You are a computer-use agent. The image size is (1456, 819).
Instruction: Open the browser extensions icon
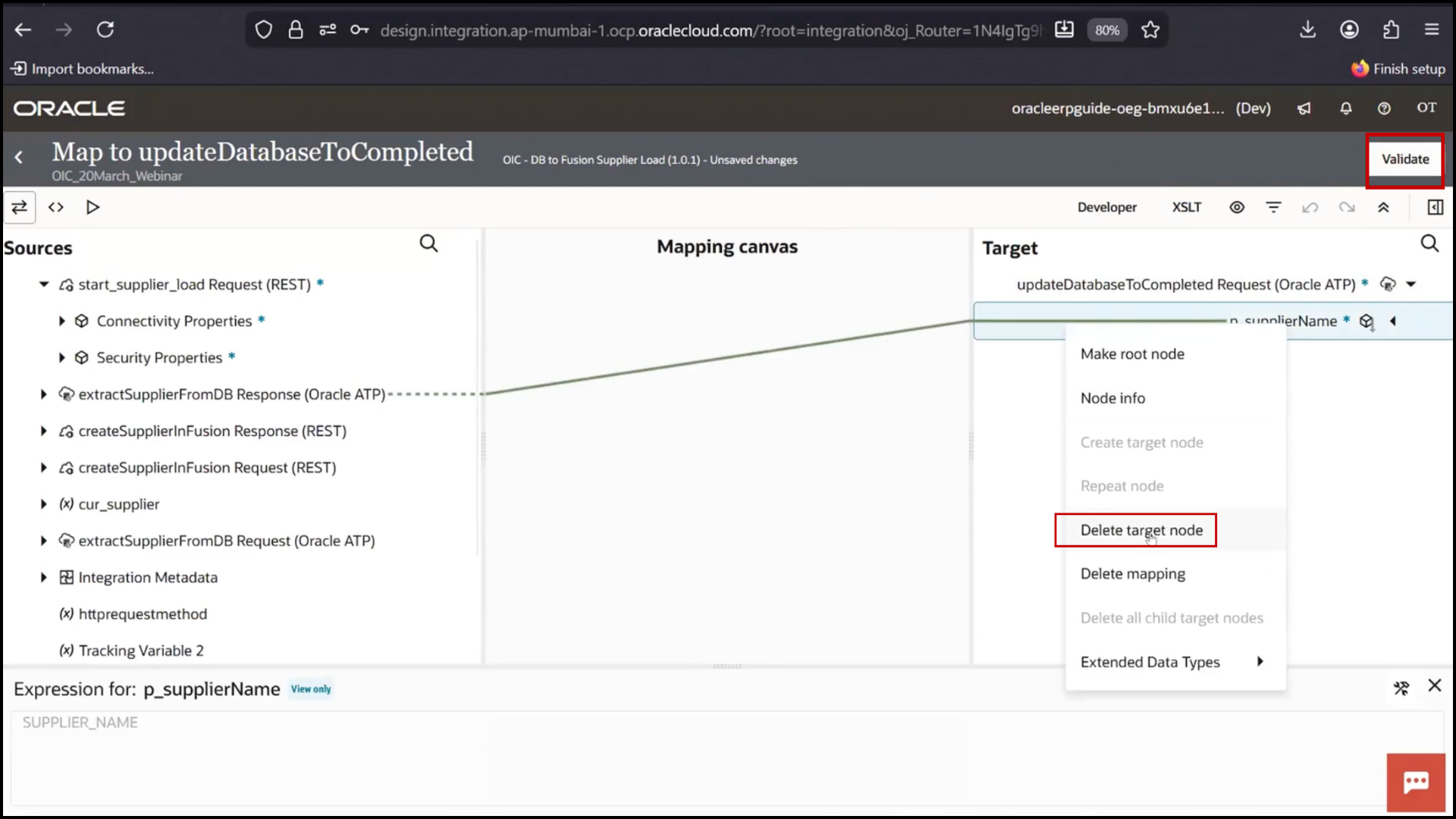pyautogui.click(x=1391, y=30)
